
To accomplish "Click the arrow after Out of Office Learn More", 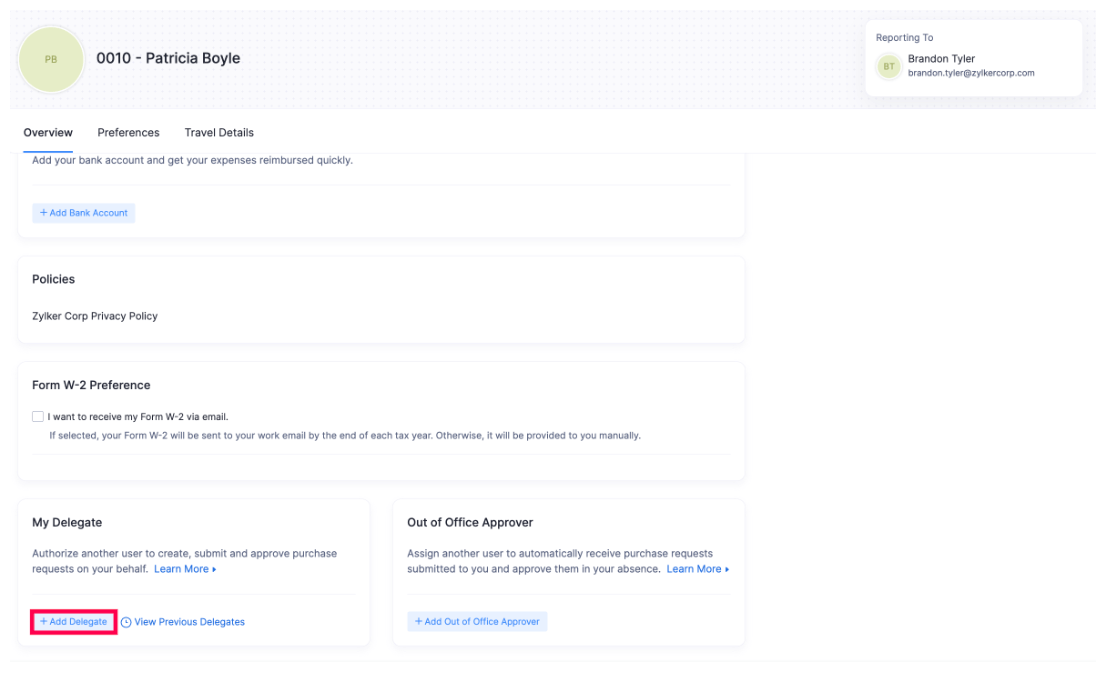I will (x=727, y=569).
